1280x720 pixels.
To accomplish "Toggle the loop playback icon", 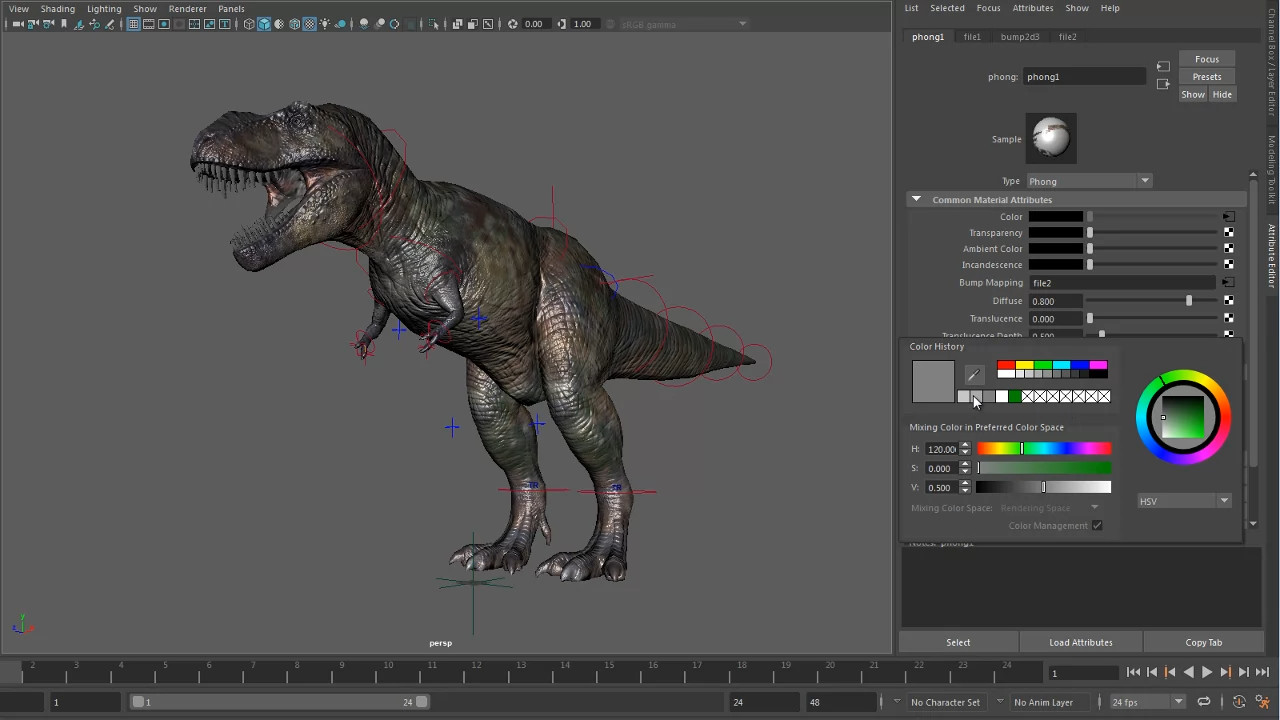I will tap(1204, 702).
